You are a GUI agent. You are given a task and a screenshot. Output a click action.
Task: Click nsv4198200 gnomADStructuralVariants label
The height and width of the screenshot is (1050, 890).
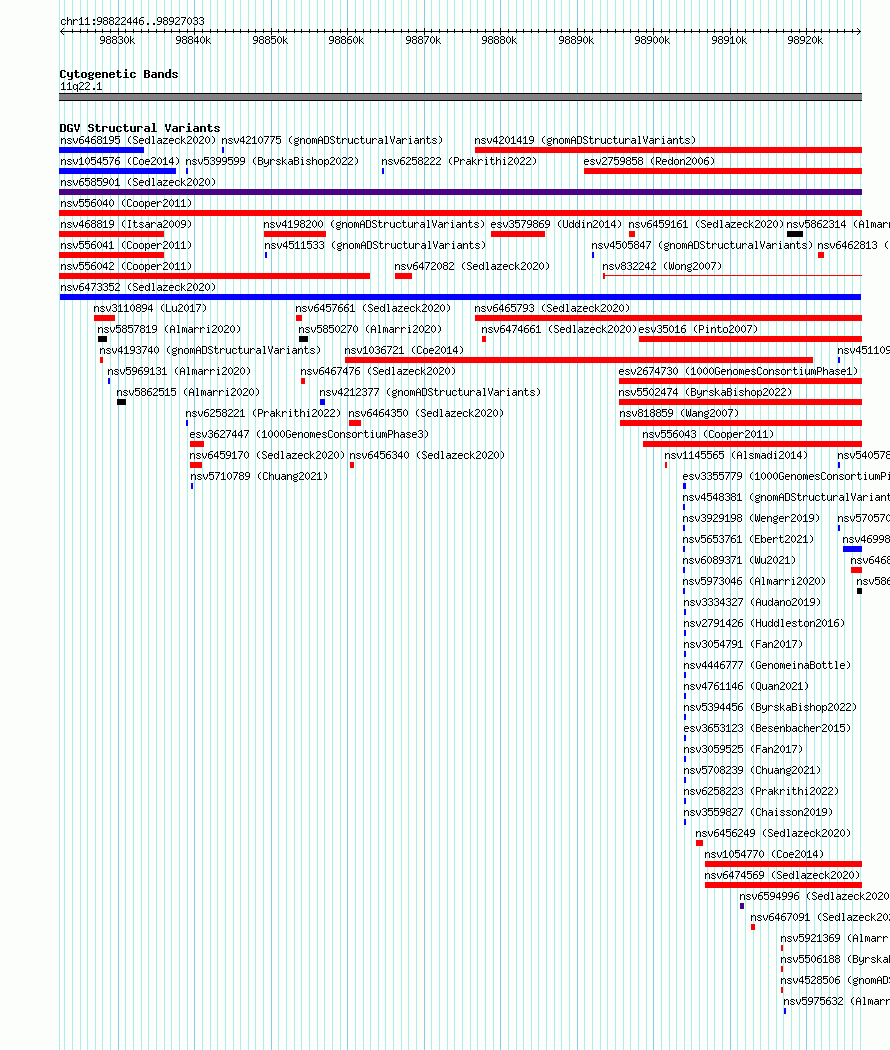tap(374, 224)
